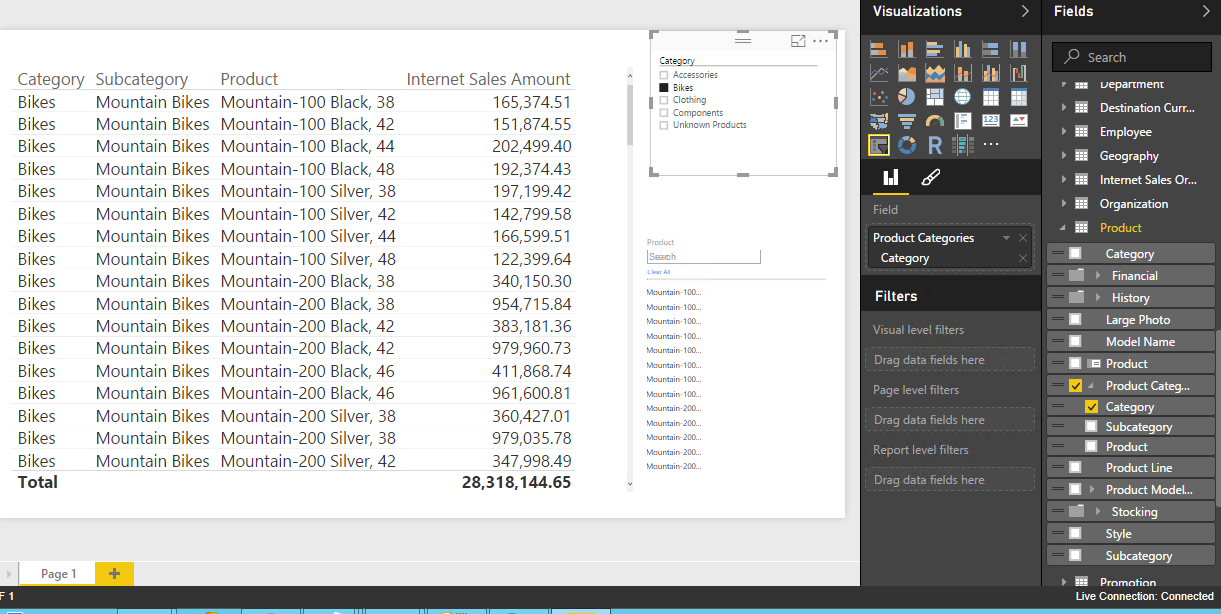Choose the Clustered bar chart visual
Viewport: 1221px width, 614px height.
[x=935, y=49]
